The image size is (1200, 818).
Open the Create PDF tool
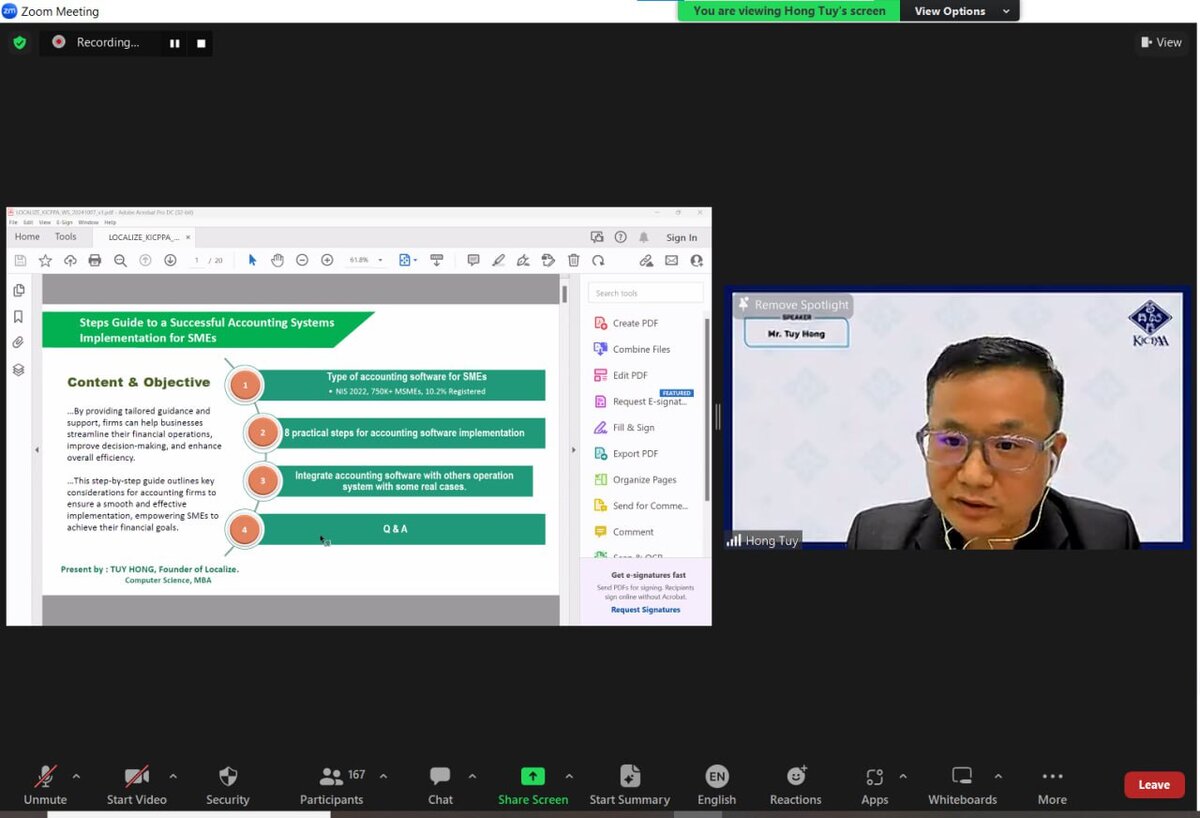coord(626,323)
